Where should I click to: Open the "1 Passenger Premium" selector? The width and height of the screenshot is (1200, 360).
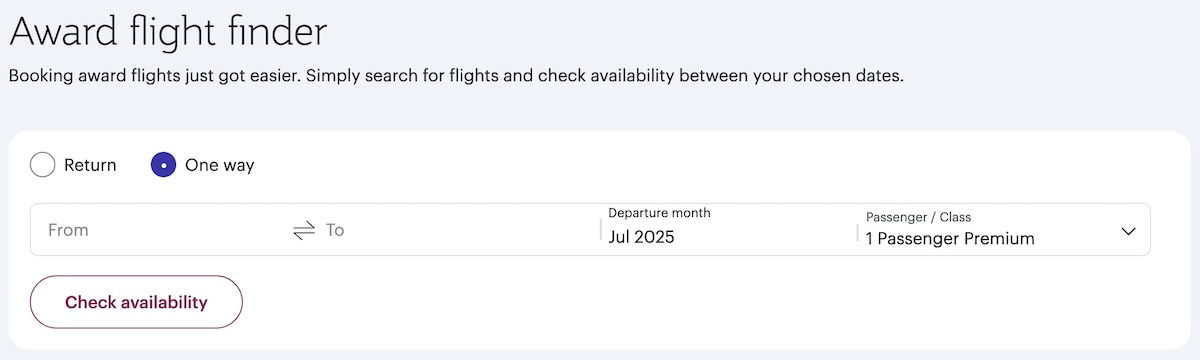pos(950,239)
